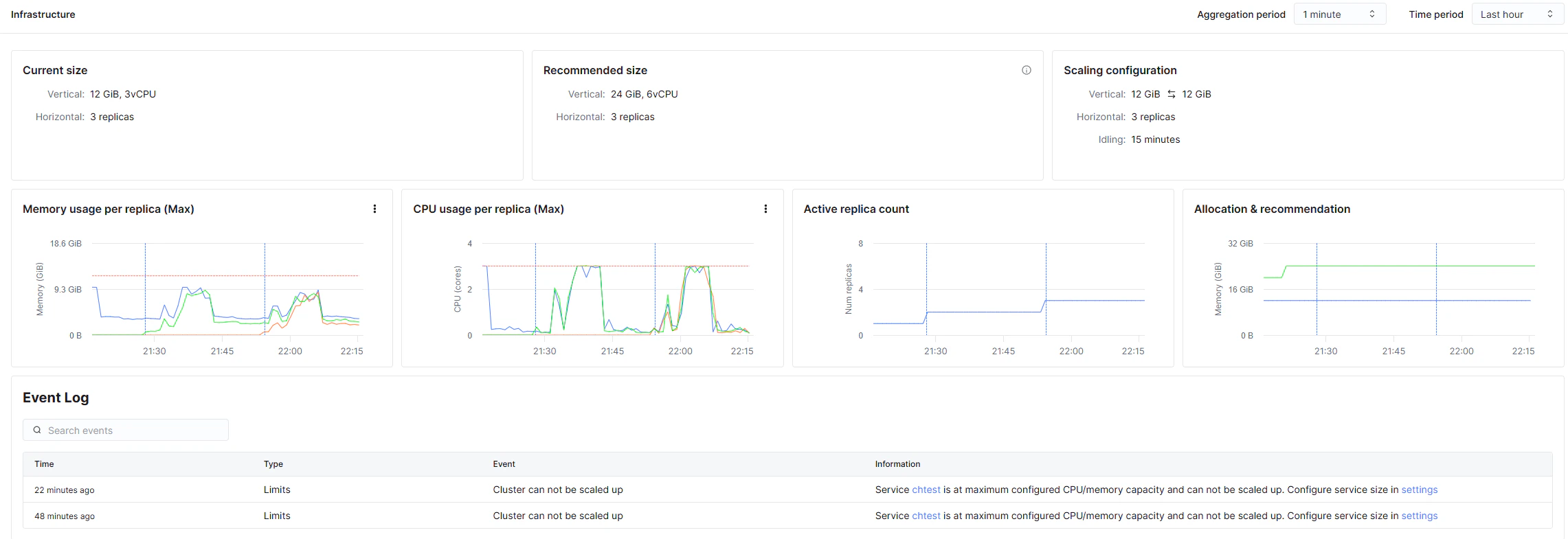
Task: Open chtest link in 22 minutes ago row
Action: point(926,490)
